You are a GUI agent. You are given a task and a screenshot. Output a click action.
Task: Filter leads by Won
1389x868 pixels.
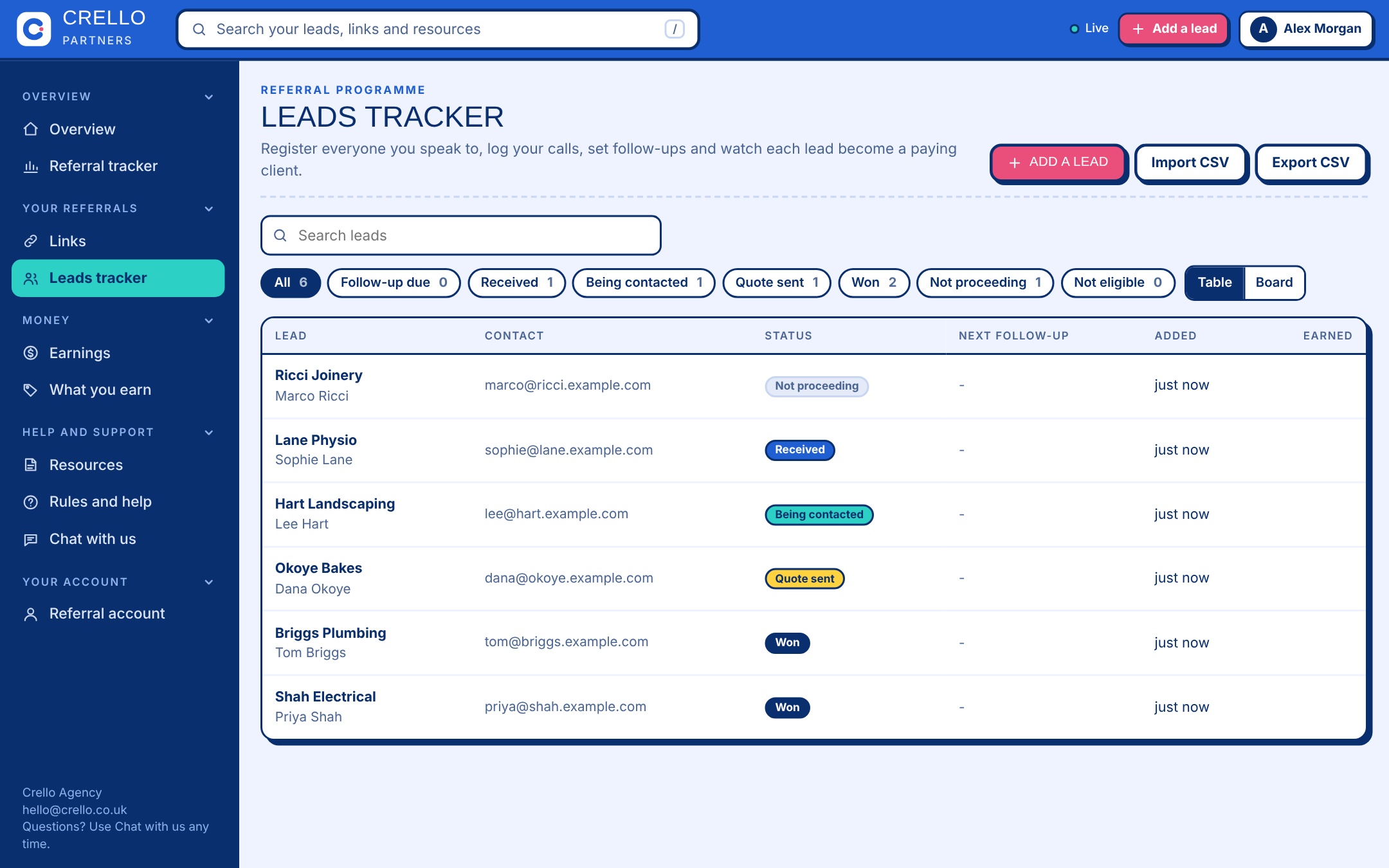pos(874,282)
